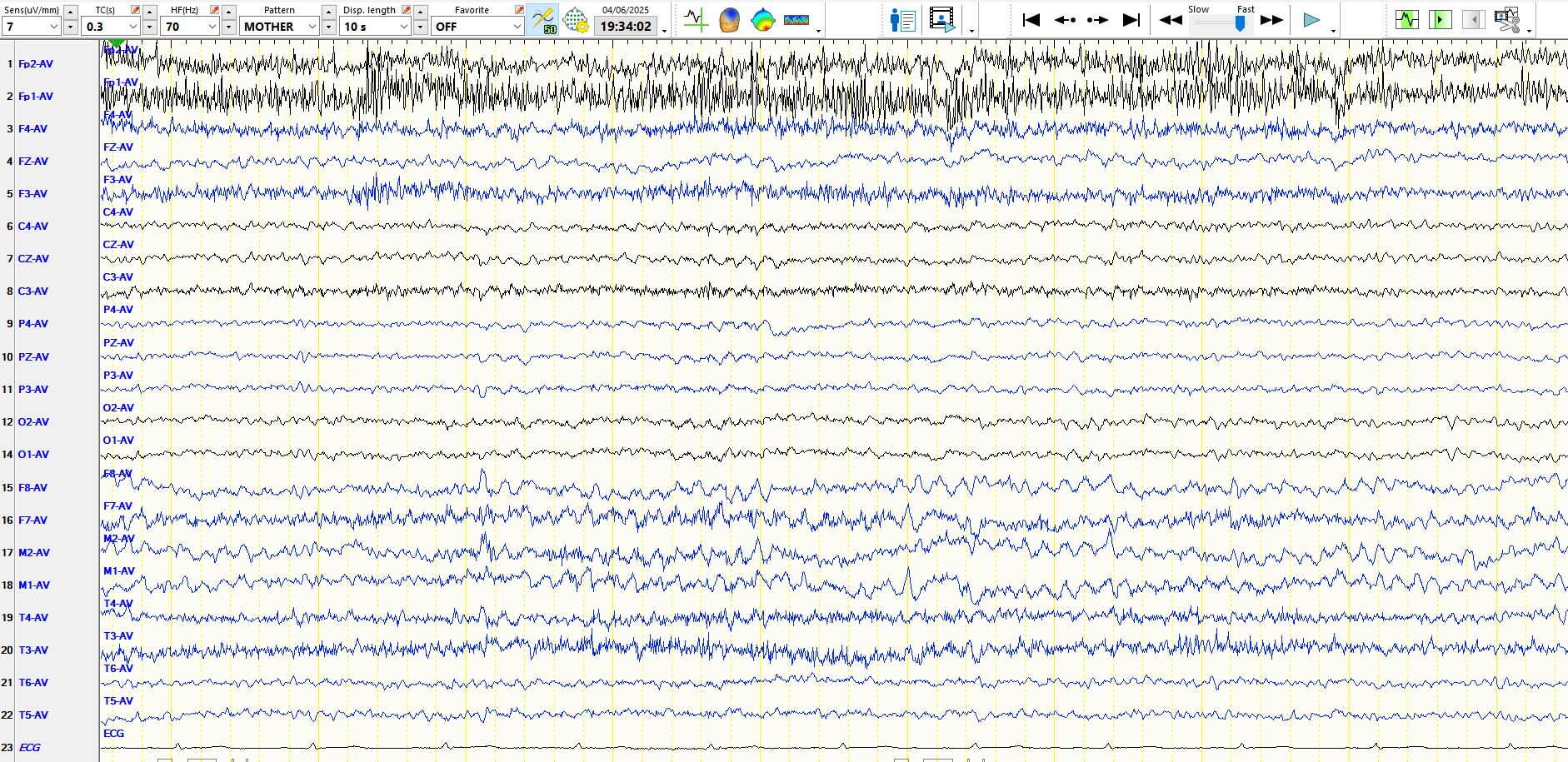Edit the TC(s) list with the pencil icon
This screenshot has height=762, width=1568.
coord(135,10)
